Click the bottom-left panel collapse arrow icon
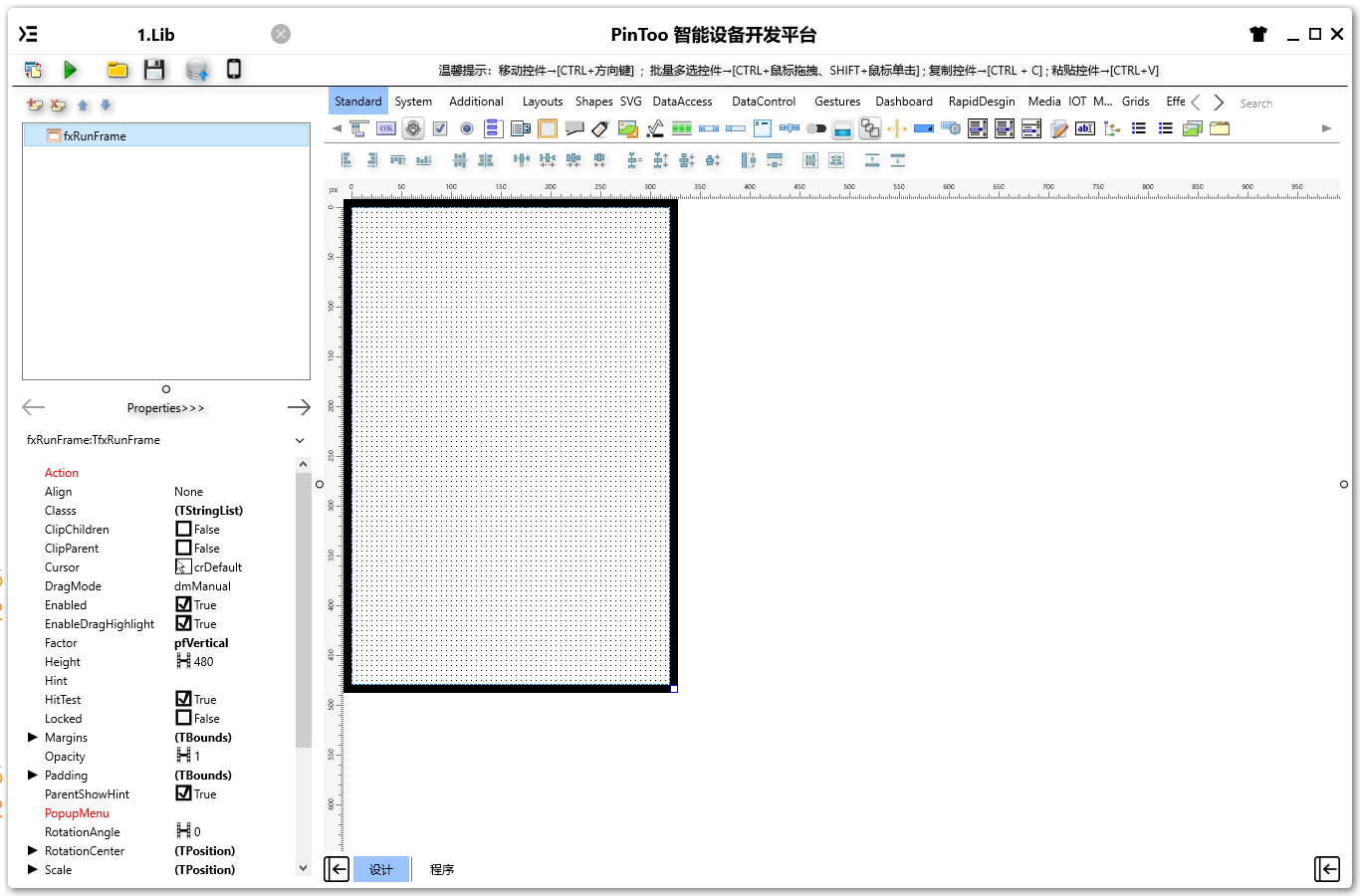 click(x=337, y=869)
